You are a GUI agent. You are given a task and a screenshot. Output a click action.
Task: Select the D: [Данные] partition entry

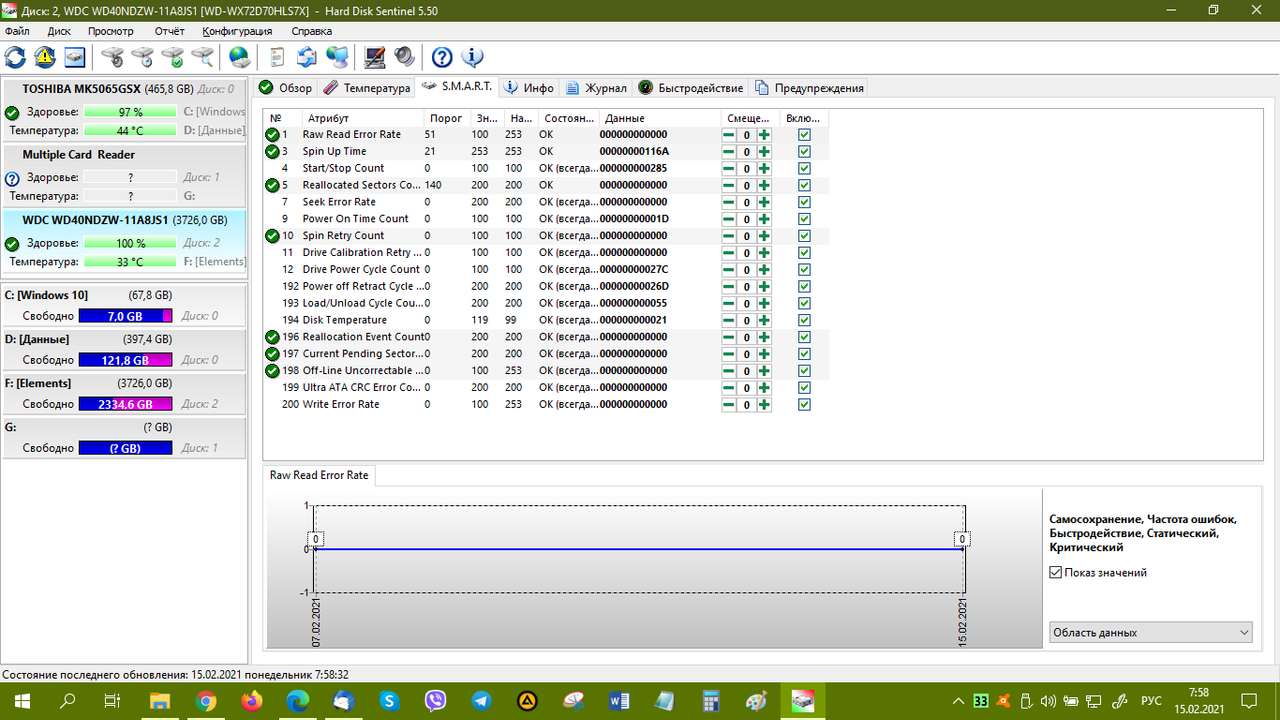pyautogui.click(x=124, y=349)
